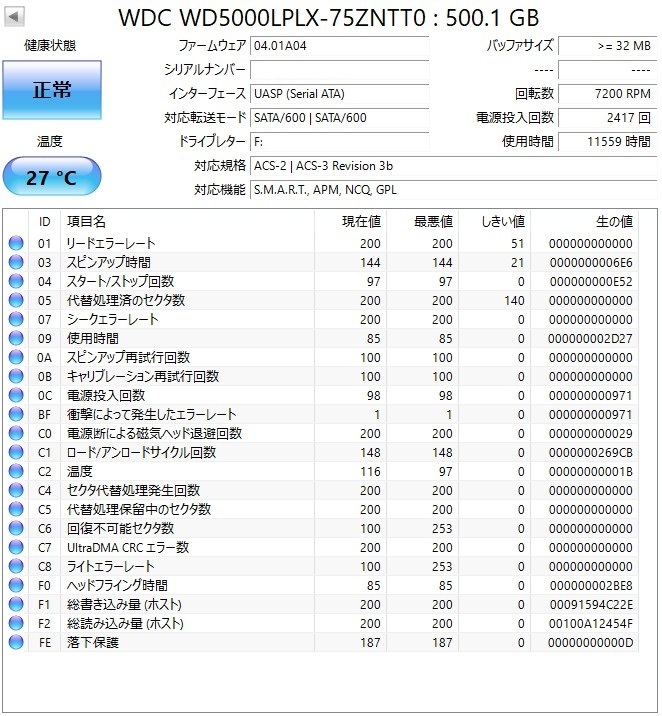Select the リードエラーレート row name

pyautogui.click(x=111, y=243)
